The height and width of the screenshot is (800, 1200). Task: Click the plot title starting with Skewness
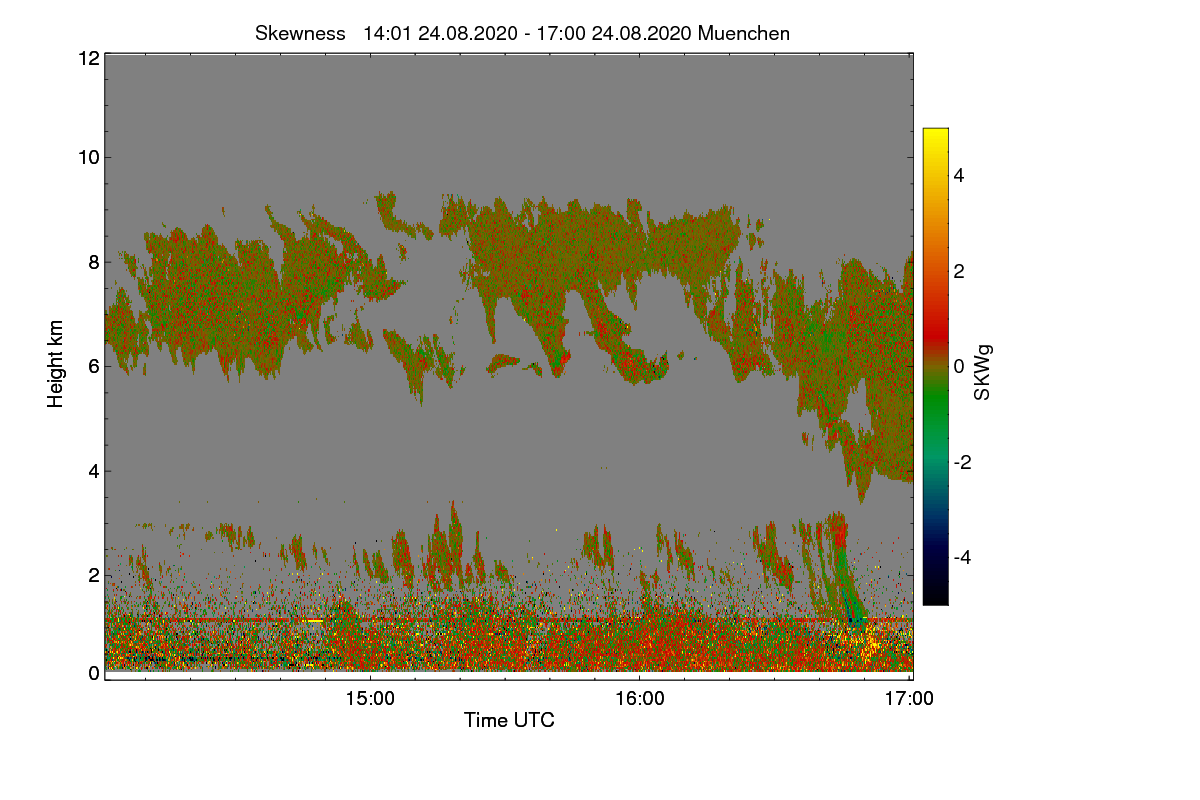pos(522,33)
